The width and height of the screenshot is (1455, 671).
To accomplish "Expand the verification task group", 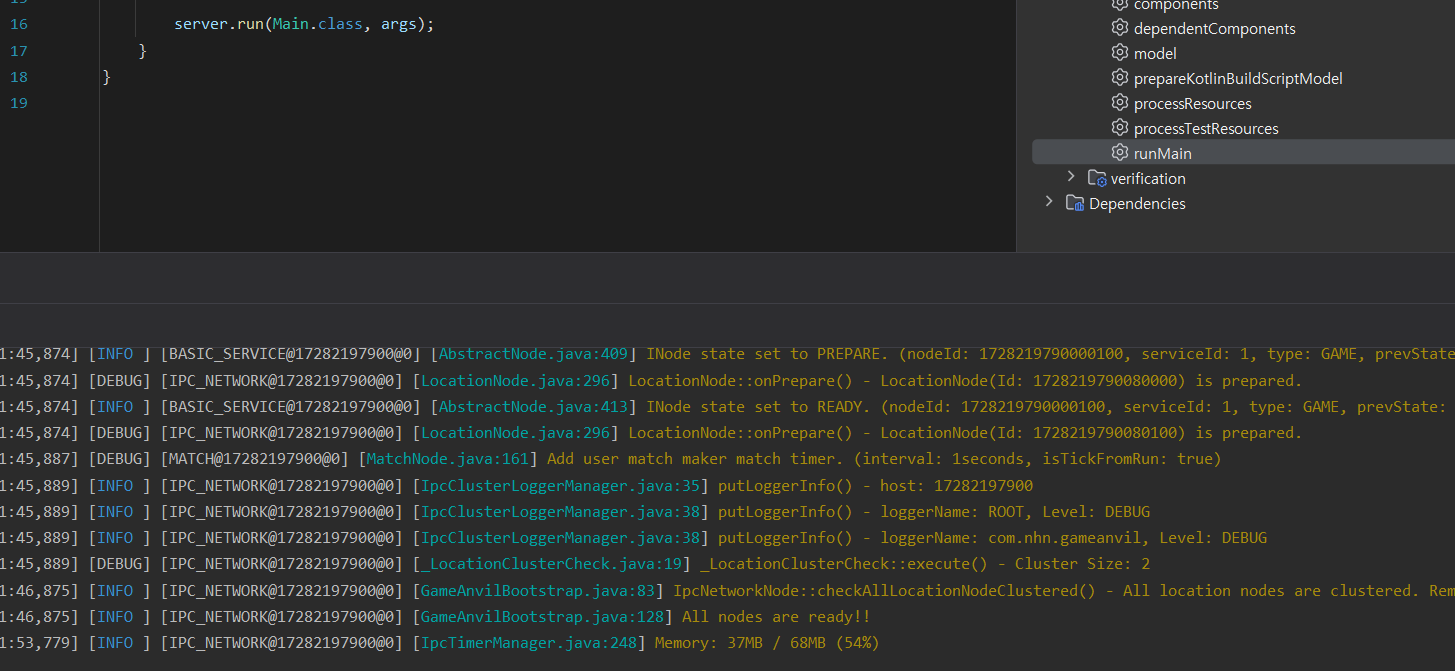I will coord(1071,177).
